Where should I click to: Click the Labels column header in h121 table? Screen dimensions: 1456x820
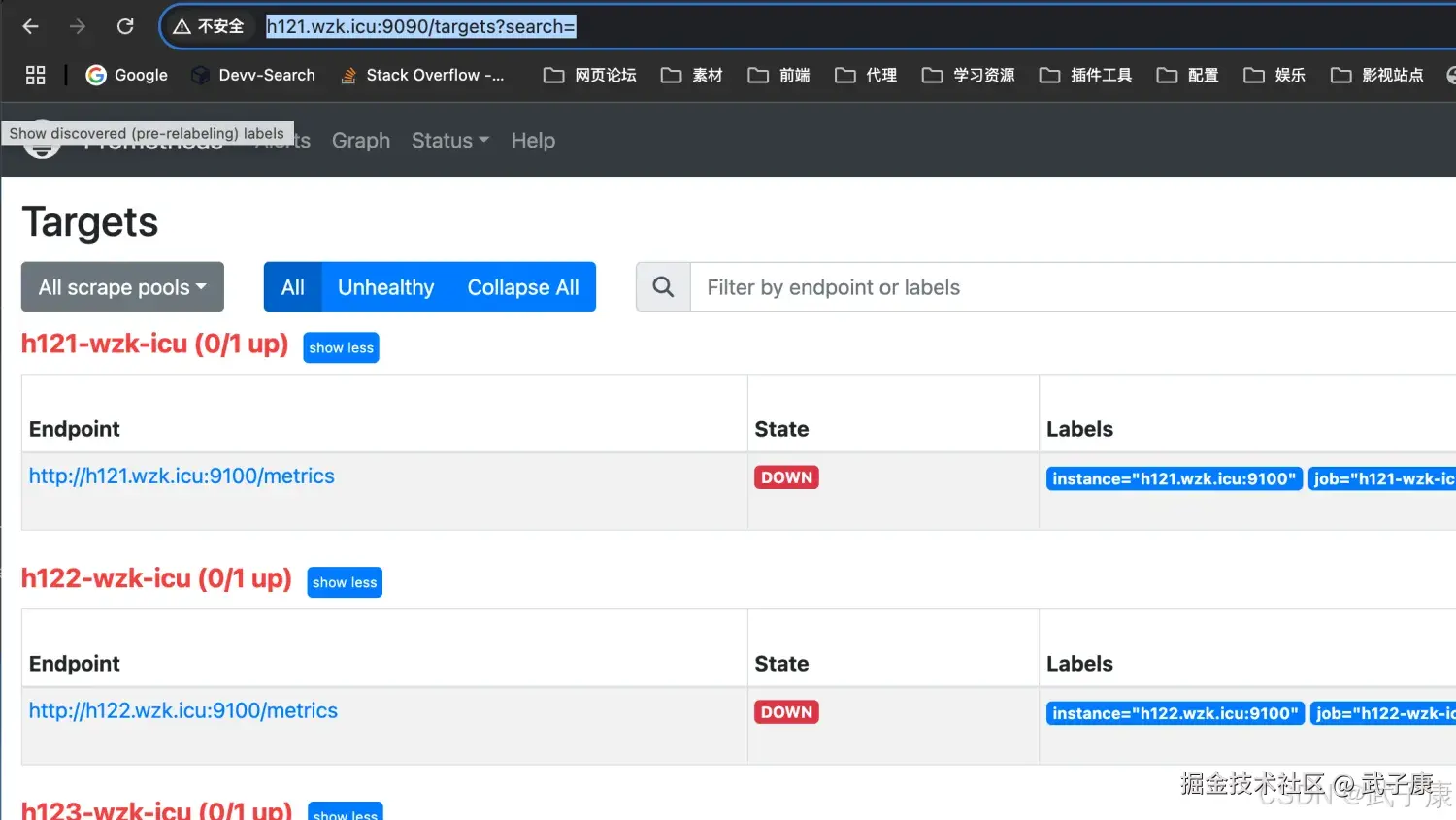(x=1079, y=429)
